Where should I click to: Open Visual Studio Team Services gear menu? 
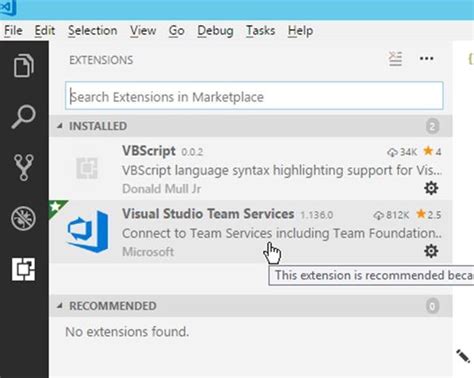[x=431, y=251]
